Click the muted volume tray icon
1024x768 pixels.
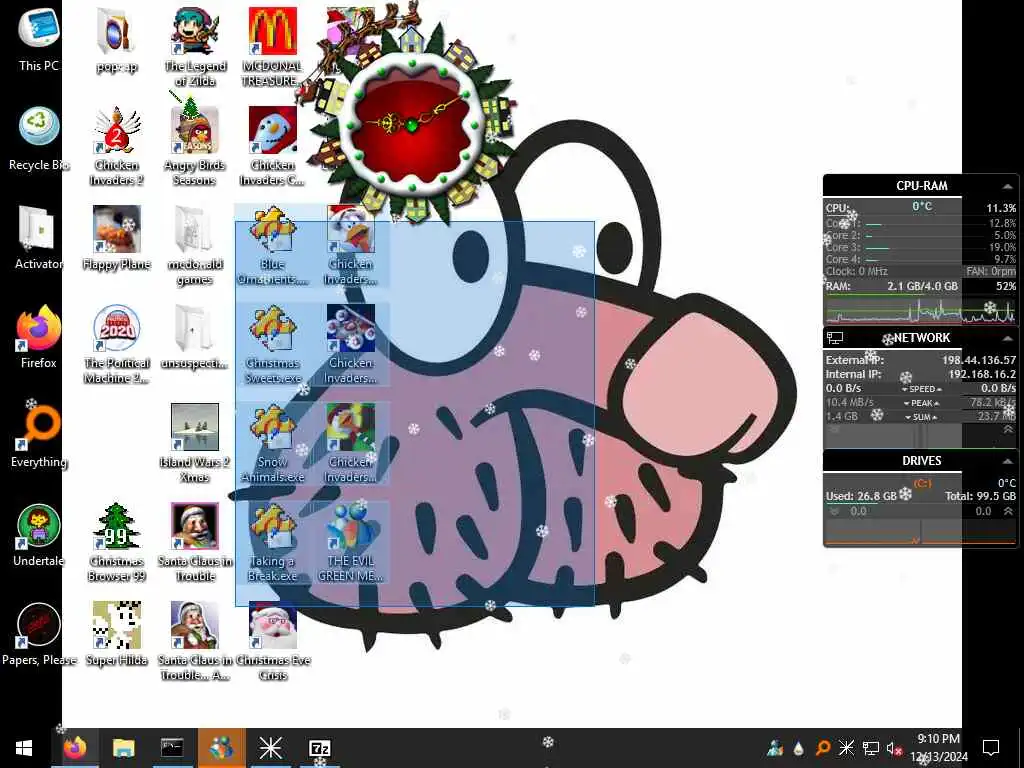894,748
